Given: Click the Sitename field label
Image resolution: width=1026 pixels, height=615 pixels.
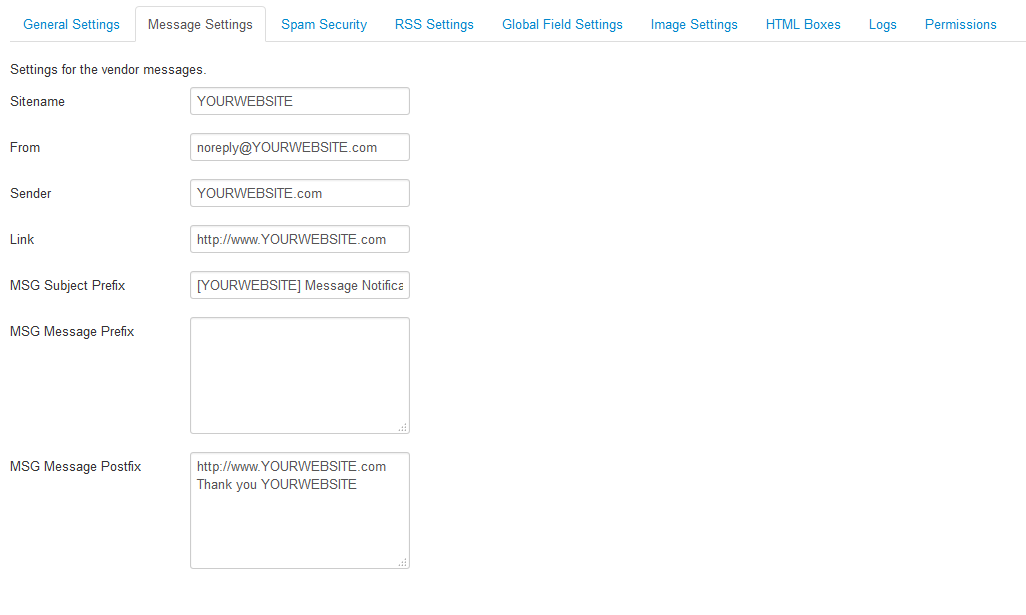Looking at the screenshot, I should (37, 101).
